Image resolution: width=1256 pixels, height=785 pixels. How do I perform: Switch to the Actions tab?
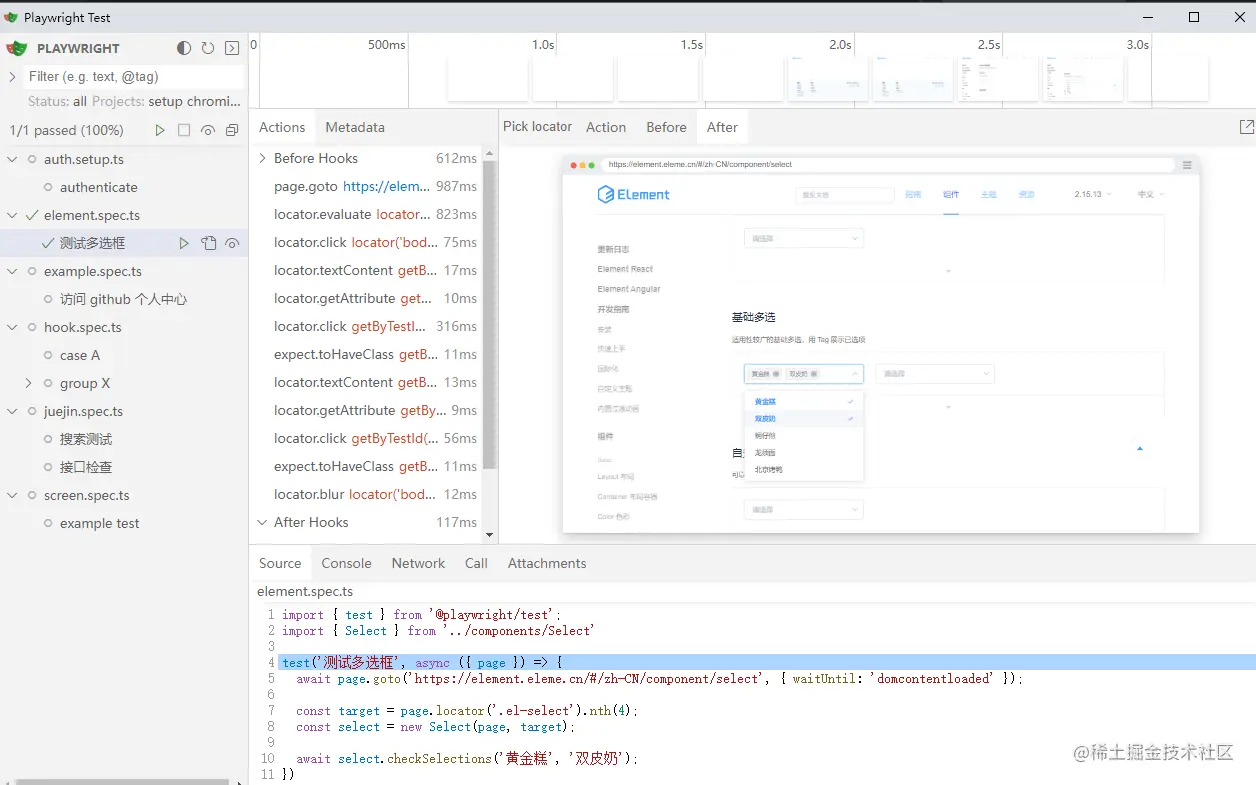[x=282, y=127]
